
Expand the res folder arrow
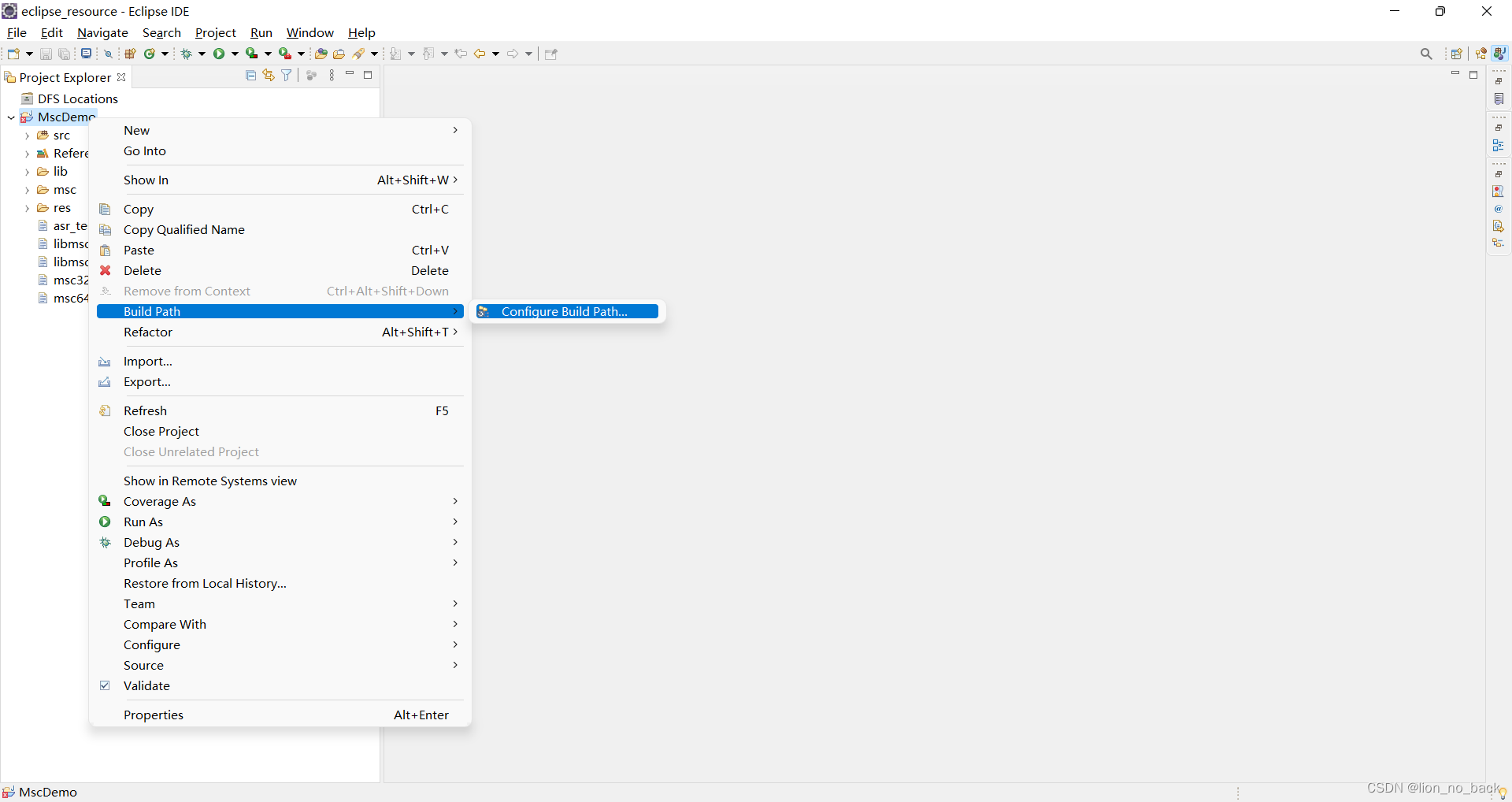pyautogui.click(x=28, y=208)
